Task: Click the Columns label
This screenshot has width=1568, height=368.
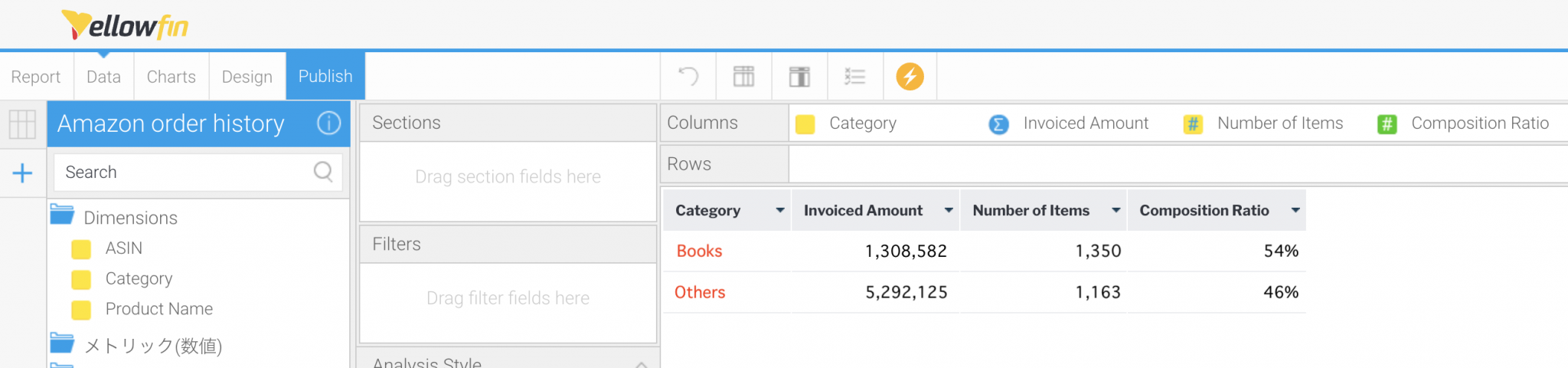Action: coord(702,123)
